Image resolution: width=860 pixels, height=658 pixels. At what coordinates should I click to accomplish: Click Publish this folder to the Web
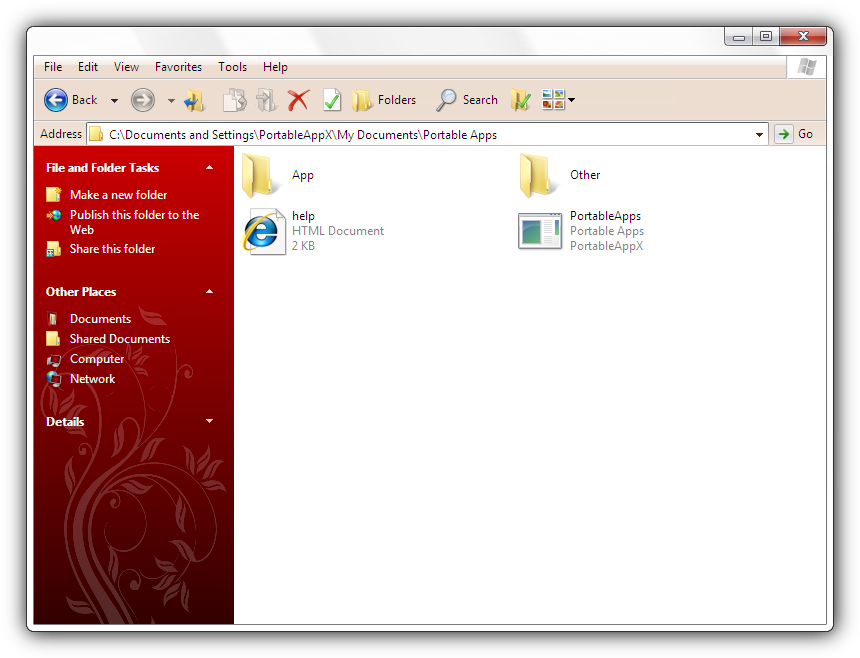point(134,222)
